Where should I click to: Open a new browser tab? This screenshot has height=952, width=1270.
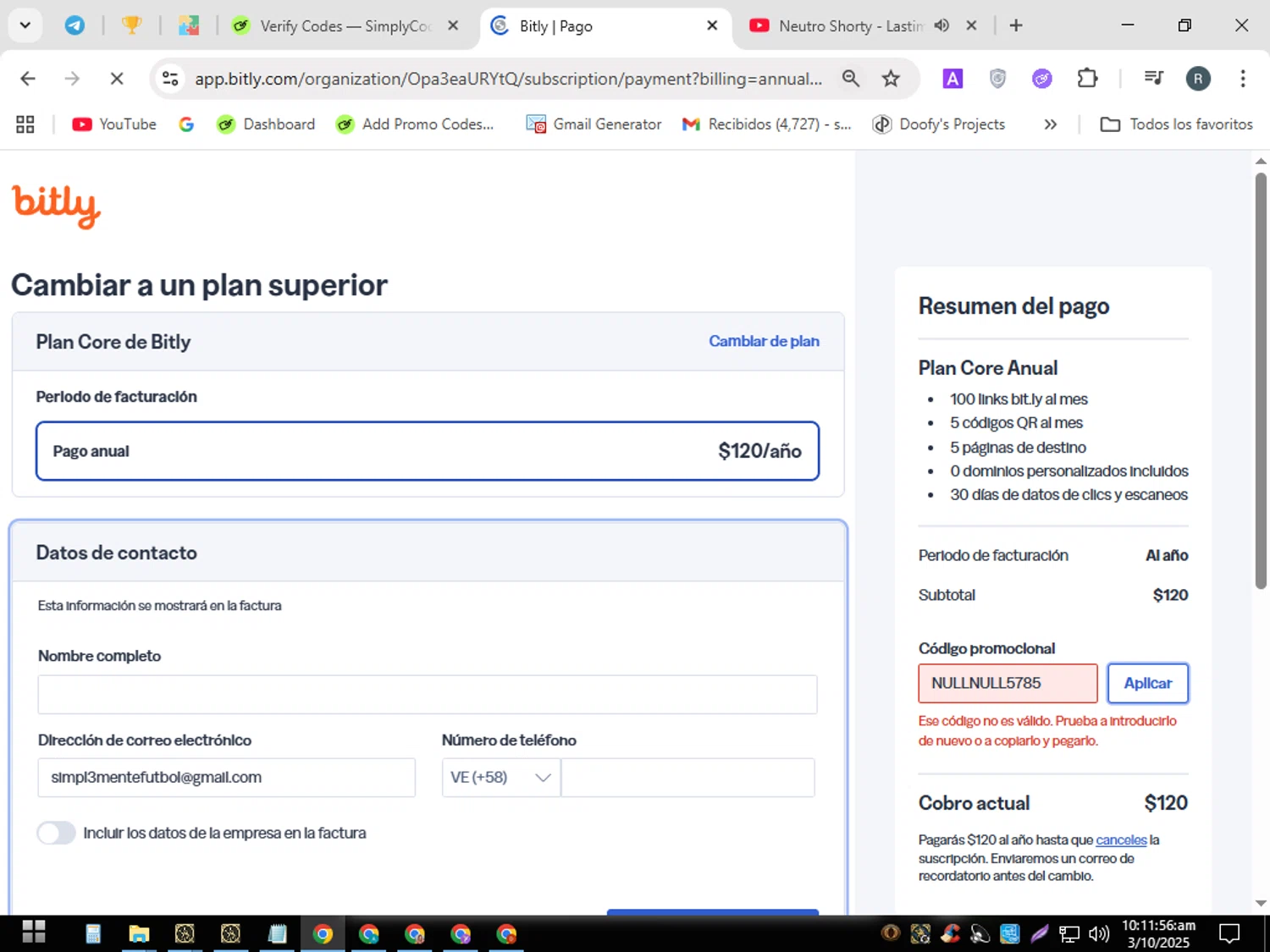1016,25
